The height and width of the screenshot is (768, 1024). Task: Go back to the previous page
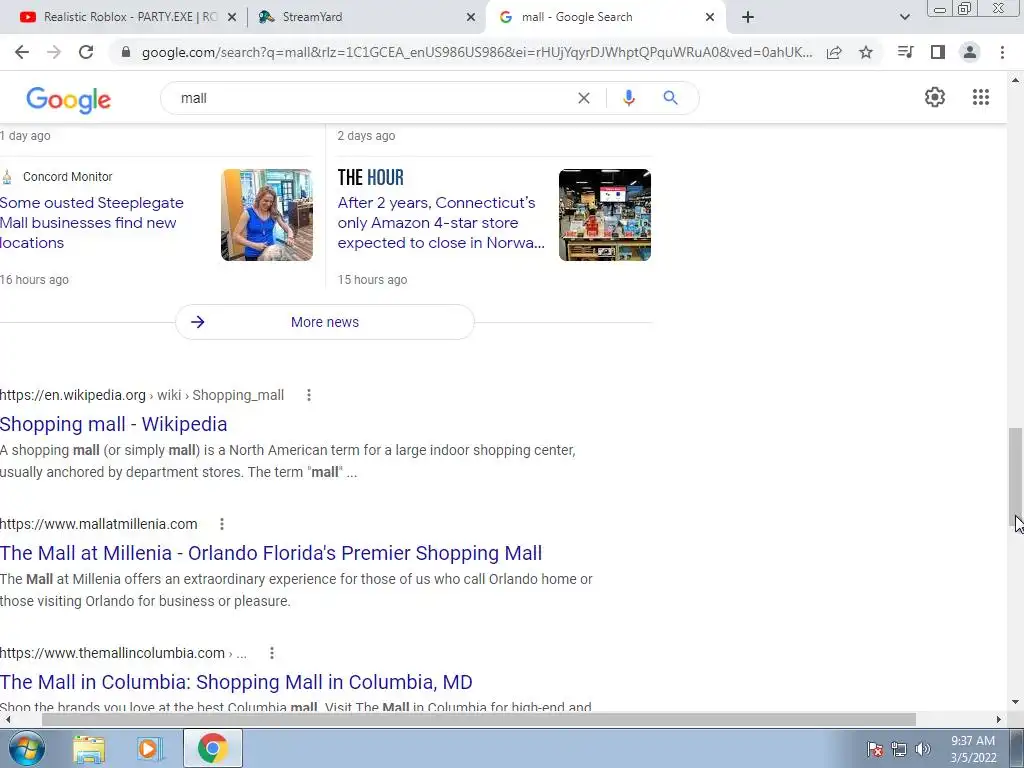tap(22, 52)
